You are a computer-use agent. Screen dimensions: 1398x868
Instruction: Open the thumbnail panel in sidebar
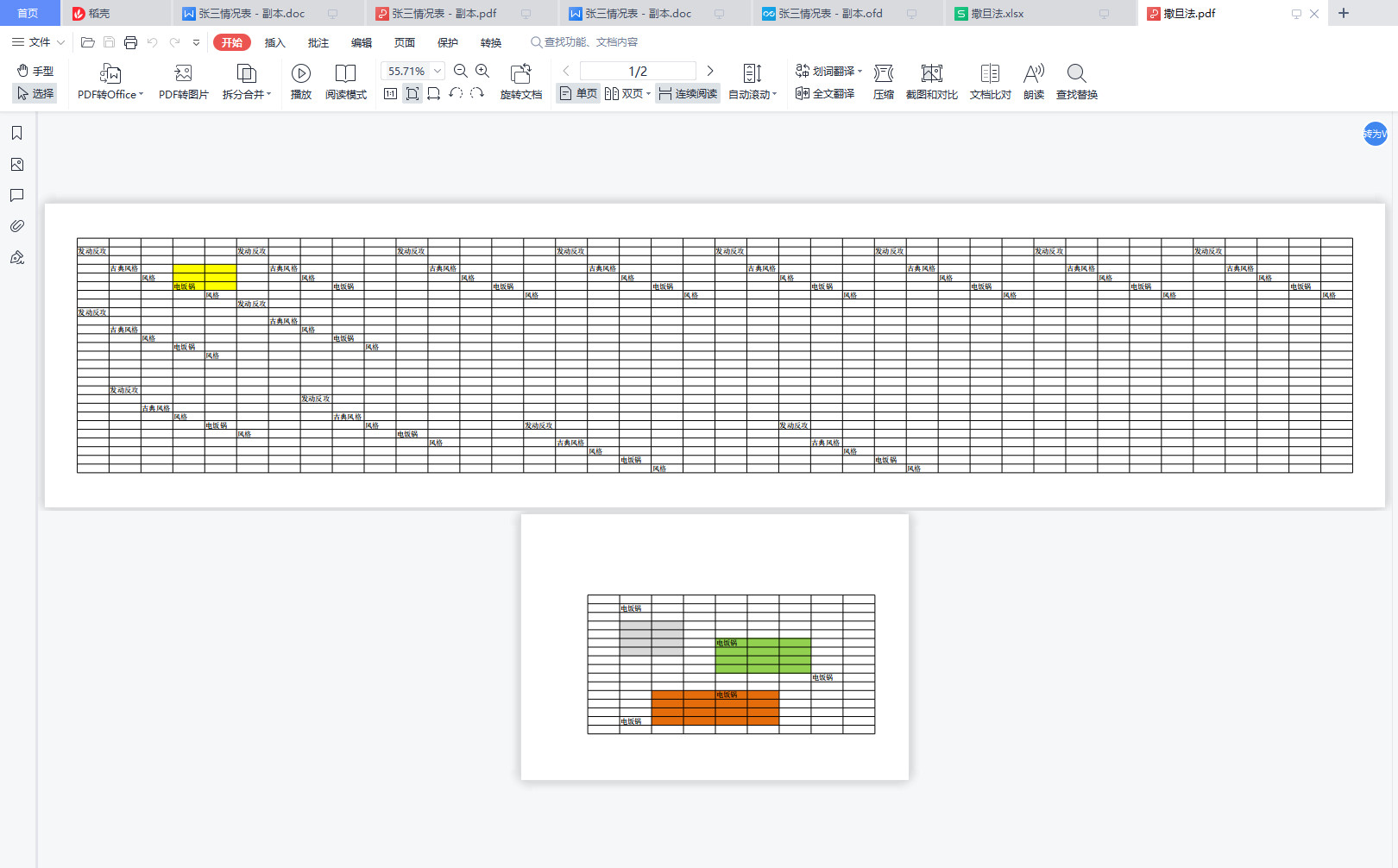(x=16, y=164)
